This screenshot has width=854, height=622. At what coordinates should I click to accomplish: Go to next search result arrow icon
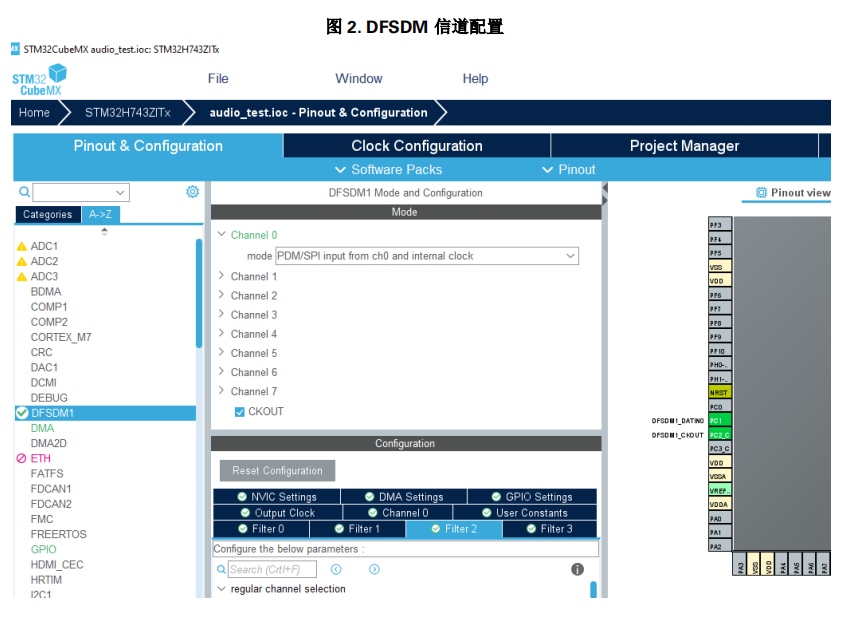(374, 569)
